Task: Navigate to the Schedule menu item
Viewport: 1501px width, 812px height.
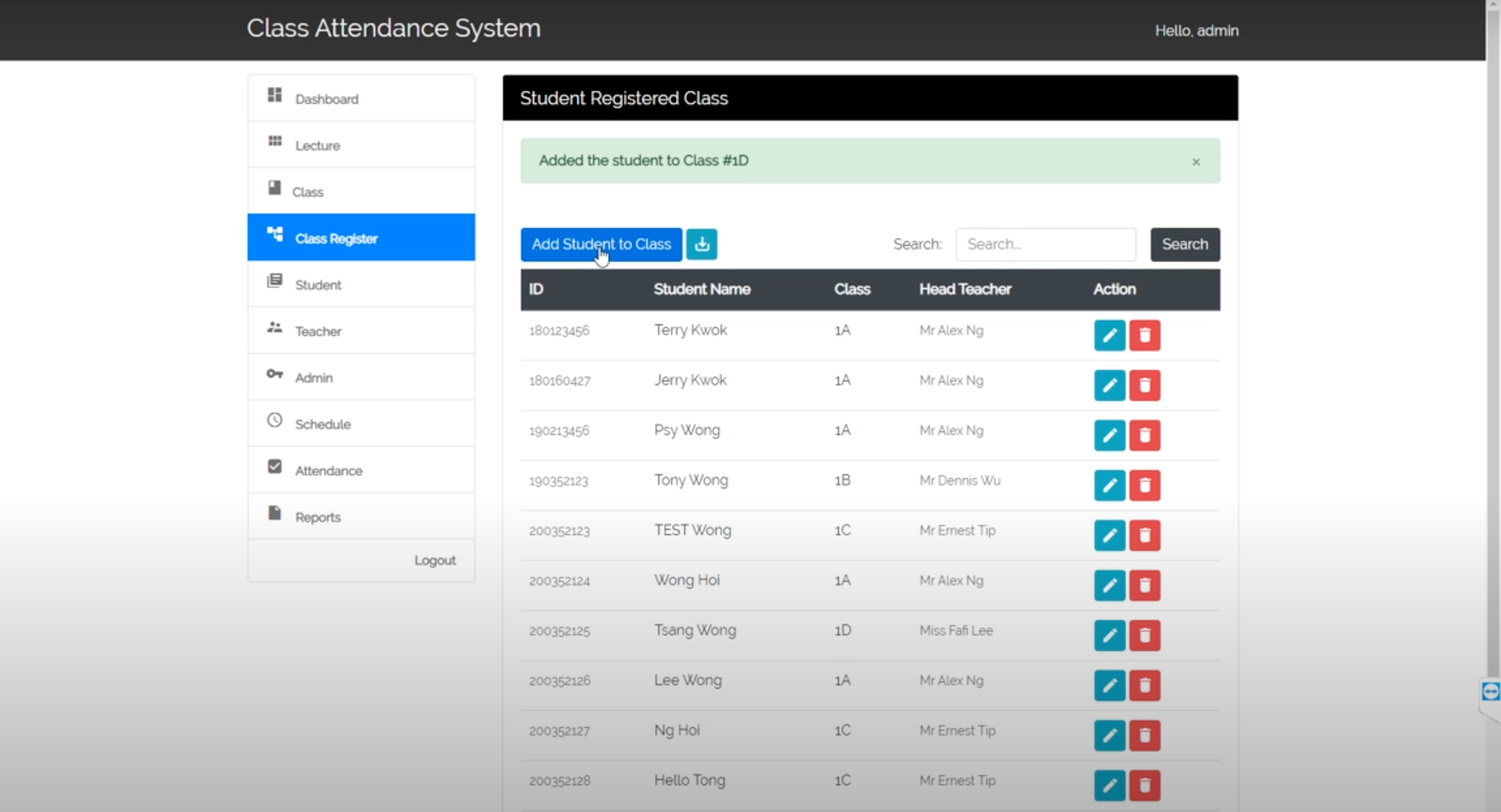Action: 322,424
